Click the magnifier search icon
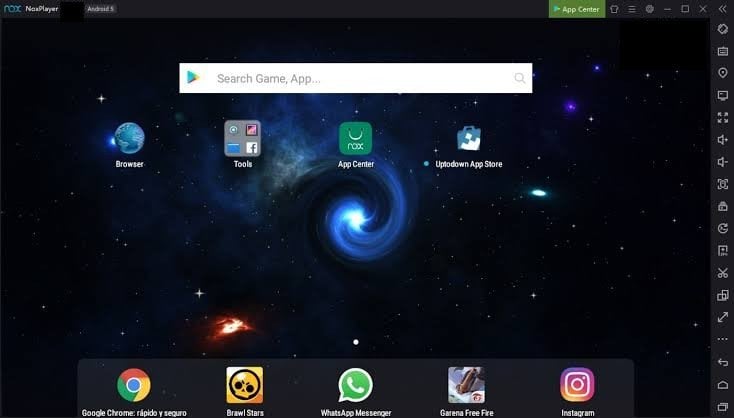This screenshot has height=418, width=734. (520, 78)
